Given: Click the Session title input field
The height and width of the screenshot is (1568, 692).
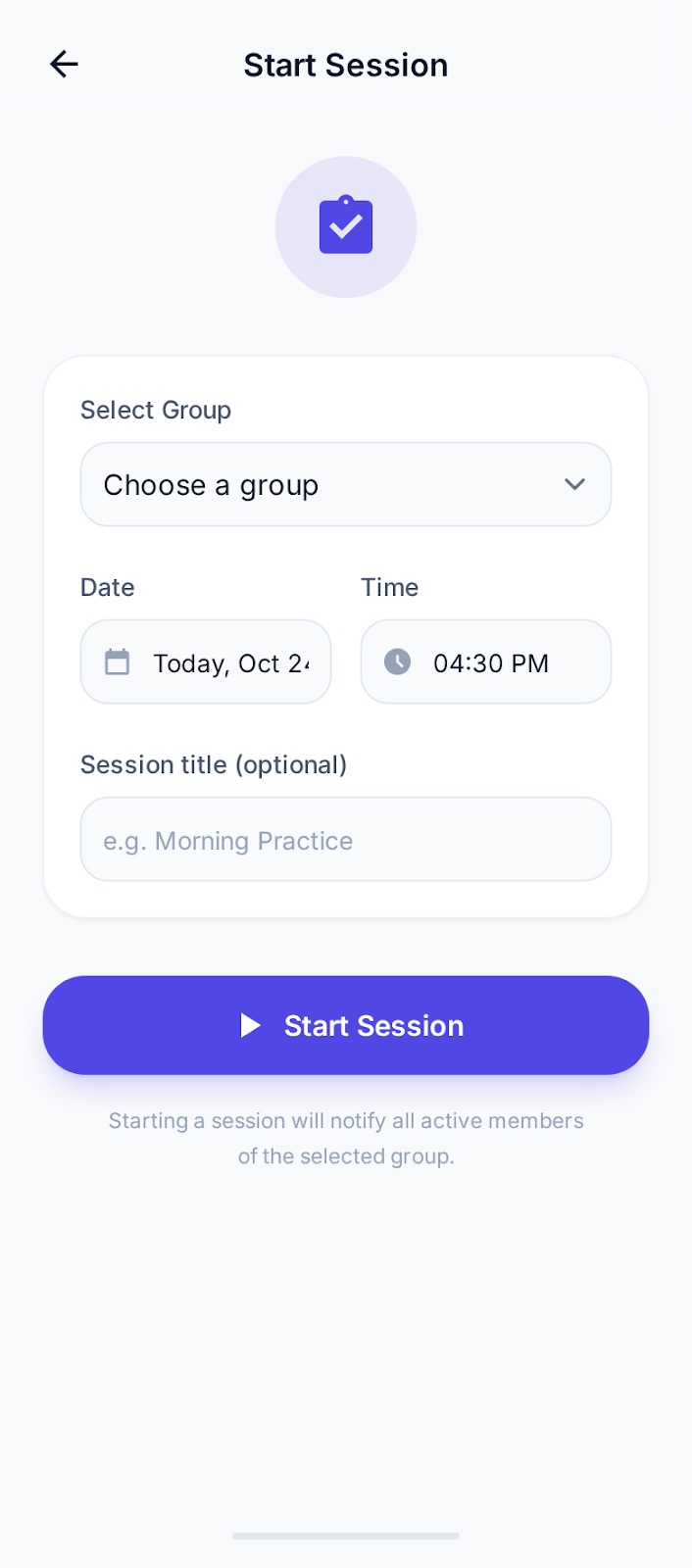Looking at the screenshot, I should pos(345,839).
